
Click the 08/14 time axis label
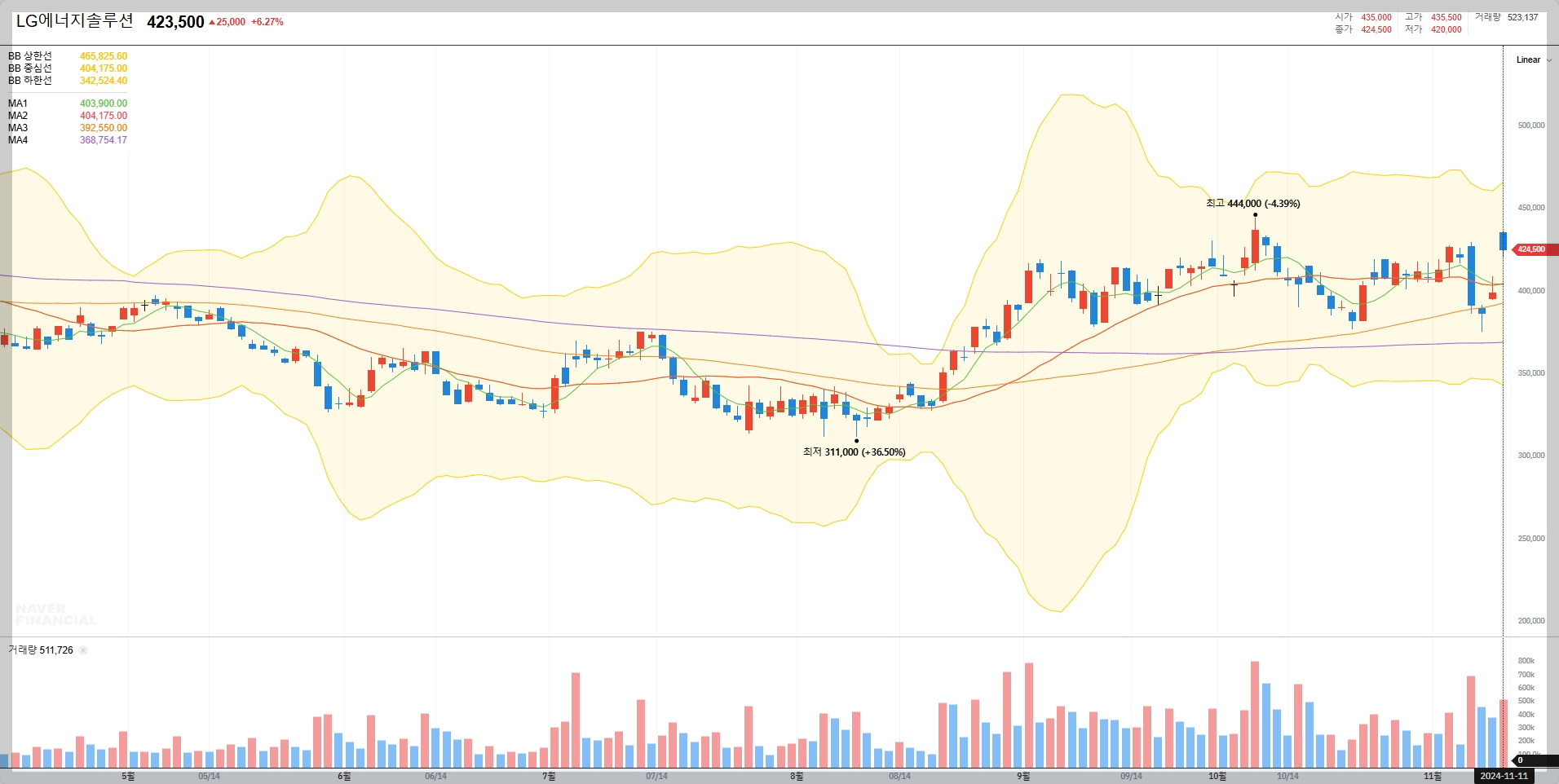click(899, 776)
